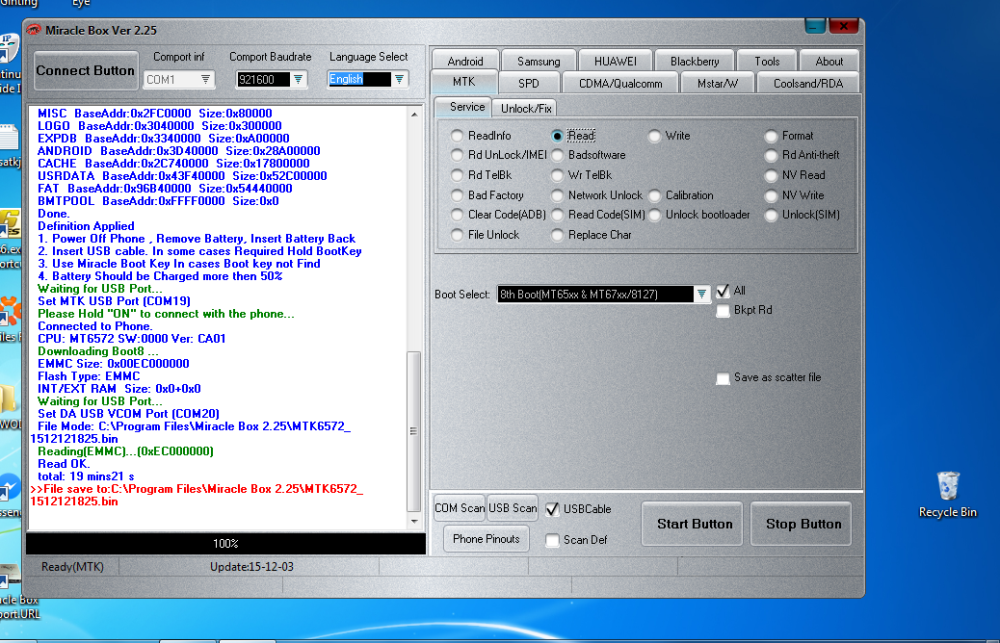Select the SPD tab
Screen dimensions: 1000x643
pos(529,83)
